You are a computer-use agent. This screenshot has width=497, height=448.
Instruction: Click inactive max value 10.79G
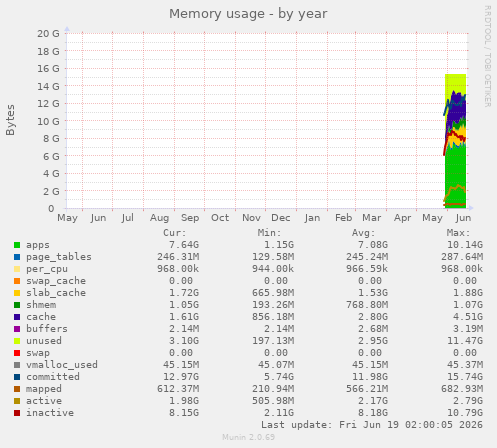pyautogui.click(x=465, y=413)
